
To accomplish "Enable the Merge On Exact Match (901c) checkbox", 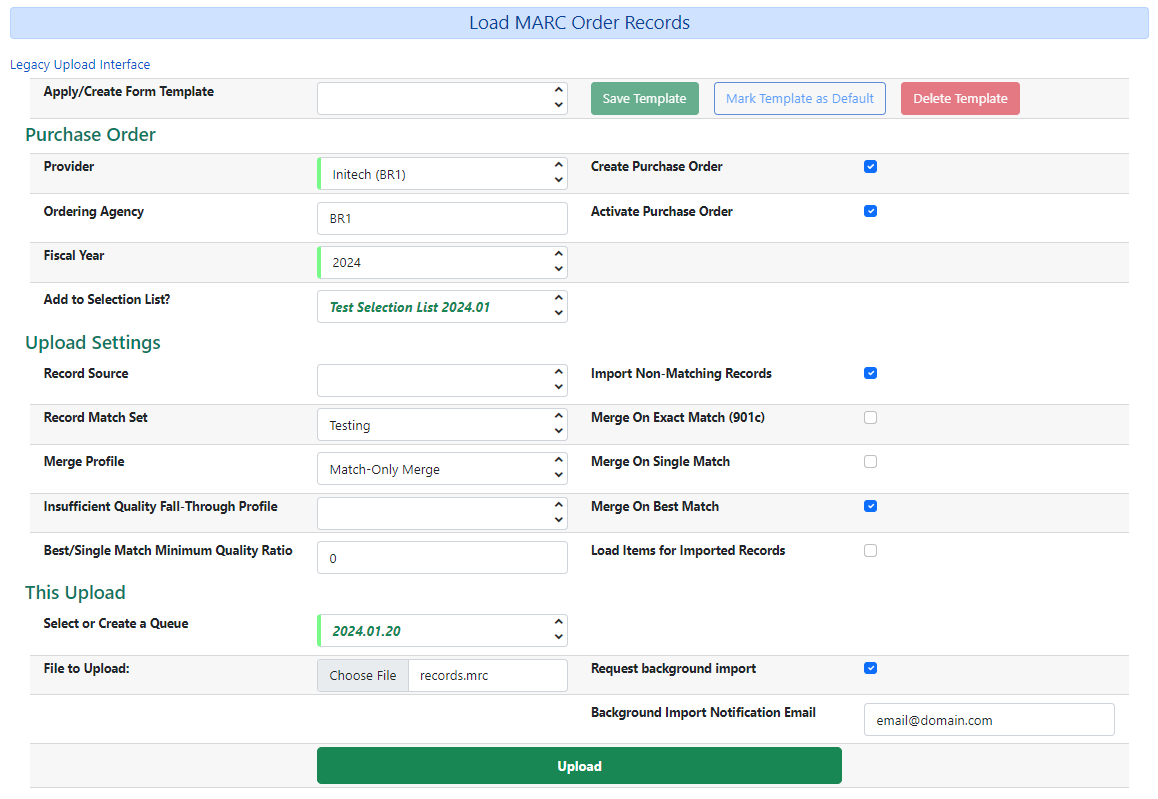I will [870, 417].
